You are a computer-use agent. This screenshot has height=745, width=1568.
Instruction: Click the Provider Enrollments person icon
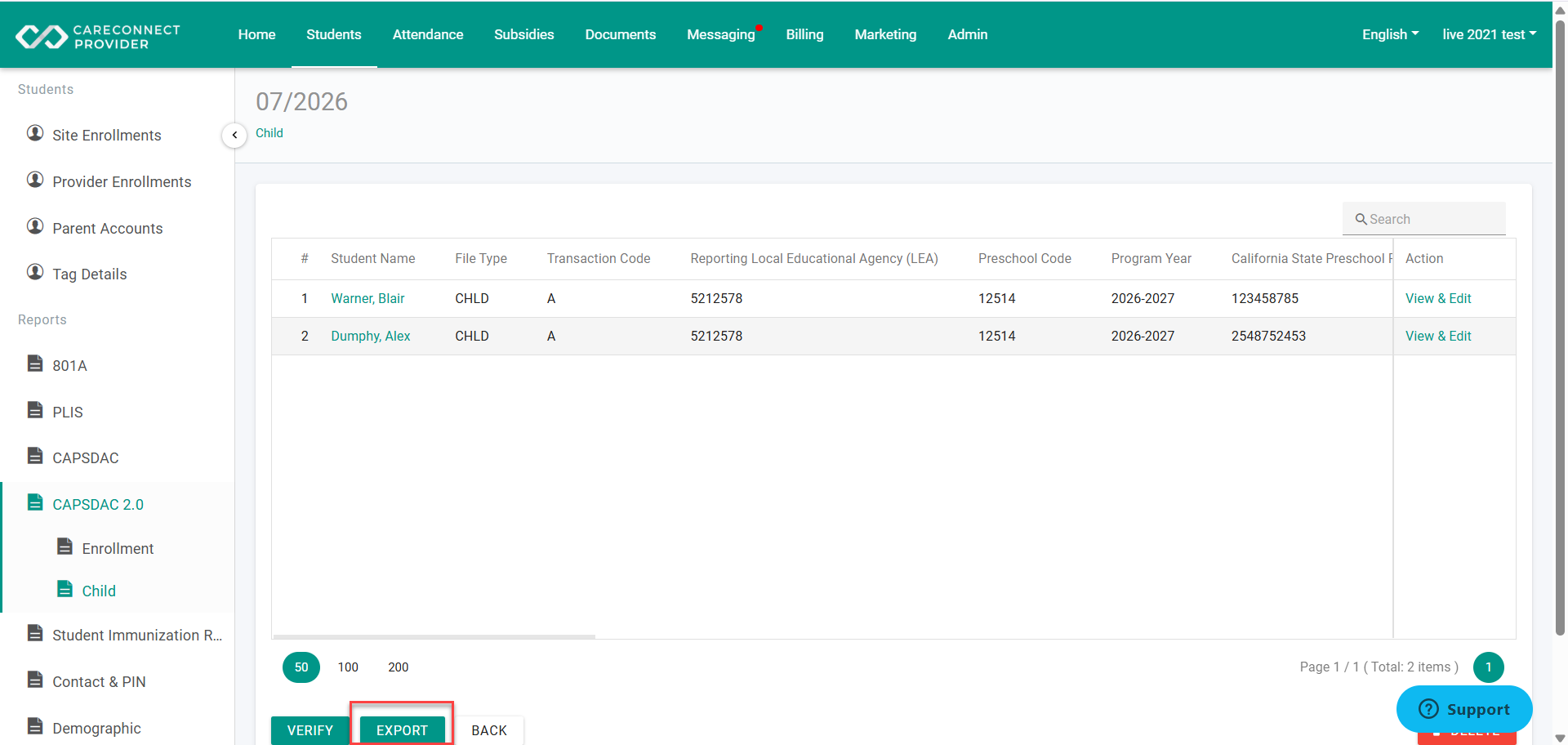coord(35,179)
